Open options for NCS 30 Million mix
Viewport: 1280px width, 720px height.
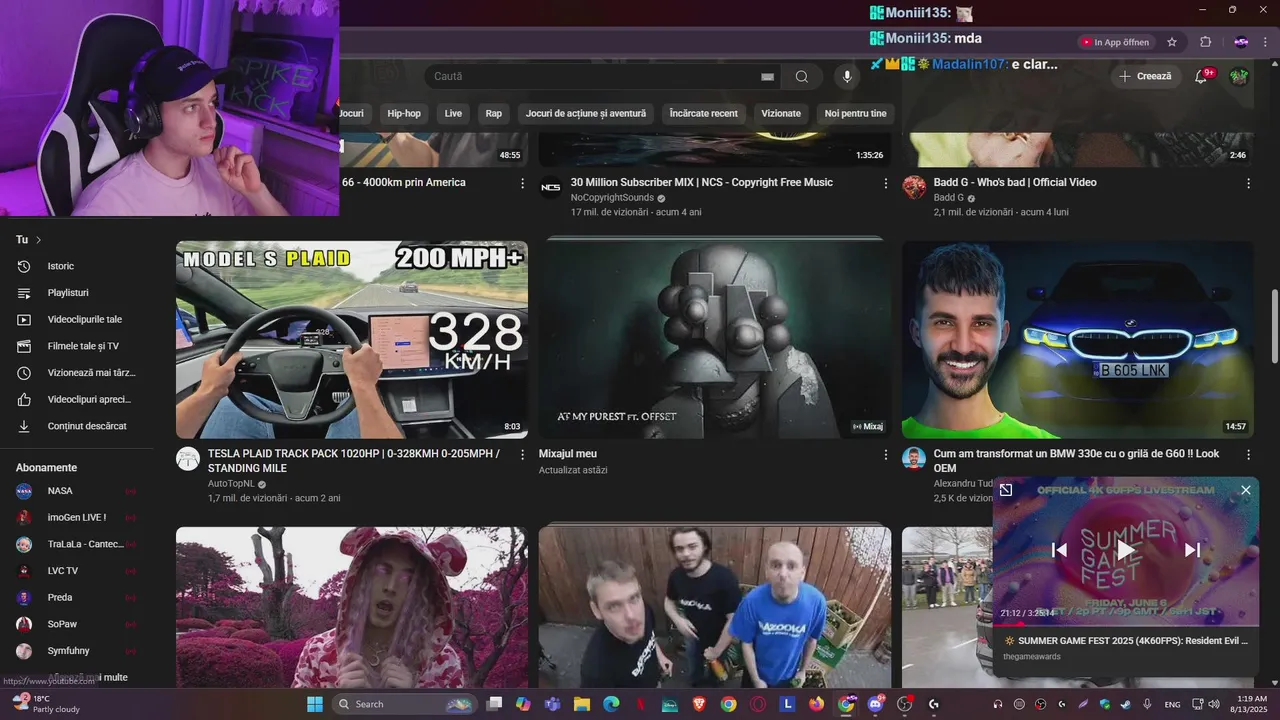(x=885, y=183)
